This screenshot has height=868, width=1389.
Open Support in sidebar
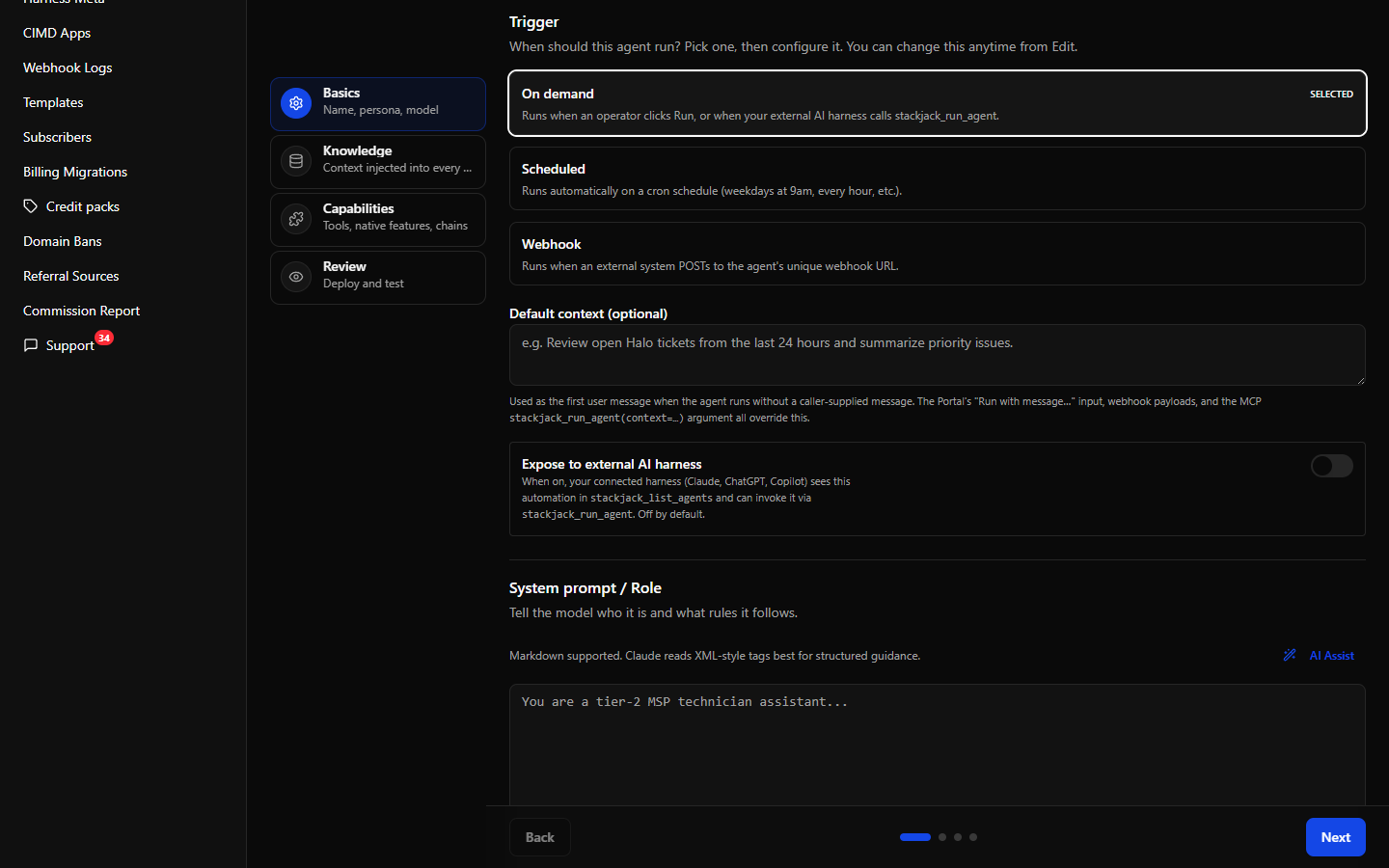[x=69, y=345]
